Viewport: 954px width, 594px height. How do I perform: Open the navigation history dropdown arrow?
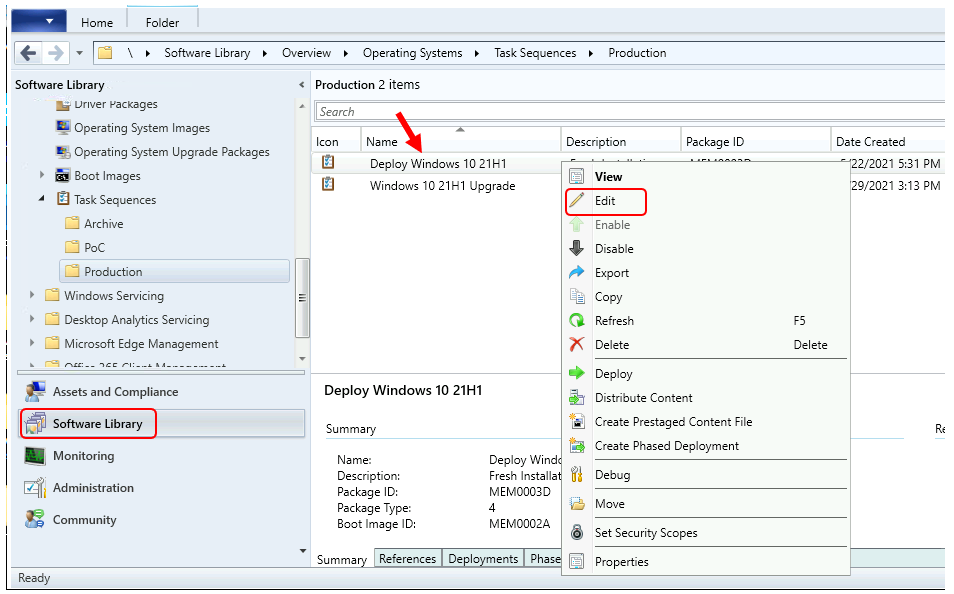[x=80, y=54]
